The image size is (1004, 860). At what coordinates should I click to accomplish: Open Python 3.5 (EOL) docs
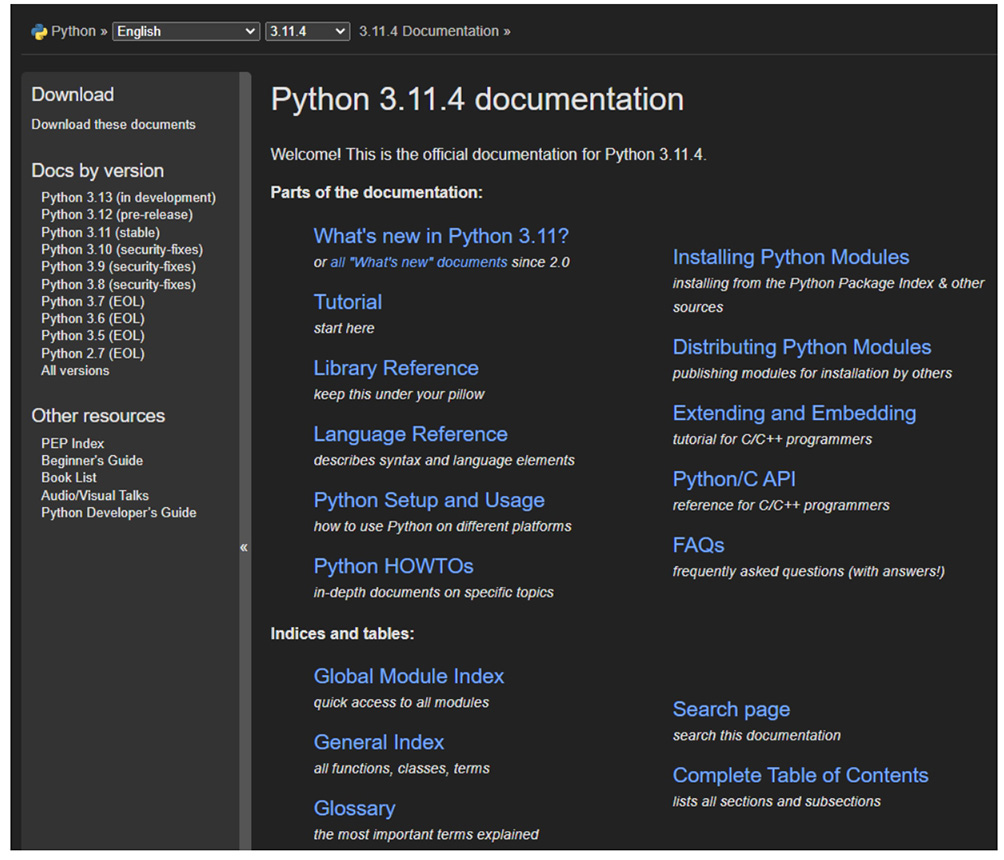93,336
